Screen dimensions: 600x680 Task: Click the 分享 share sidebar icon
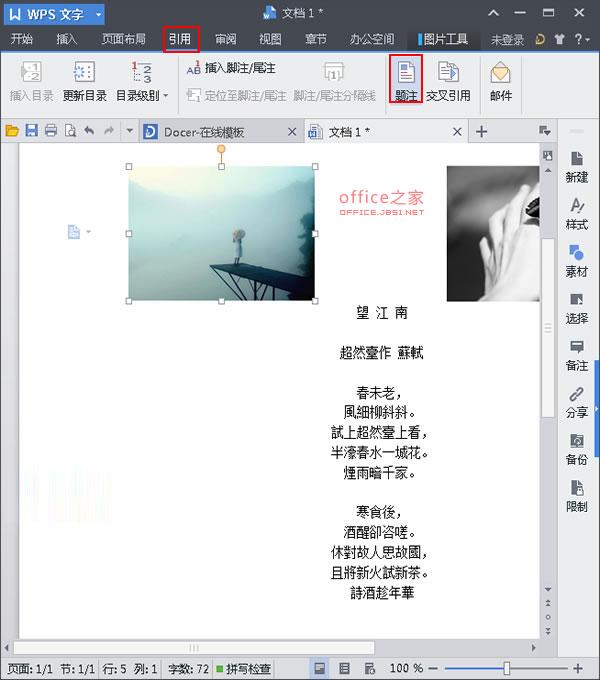coord(576,402)
